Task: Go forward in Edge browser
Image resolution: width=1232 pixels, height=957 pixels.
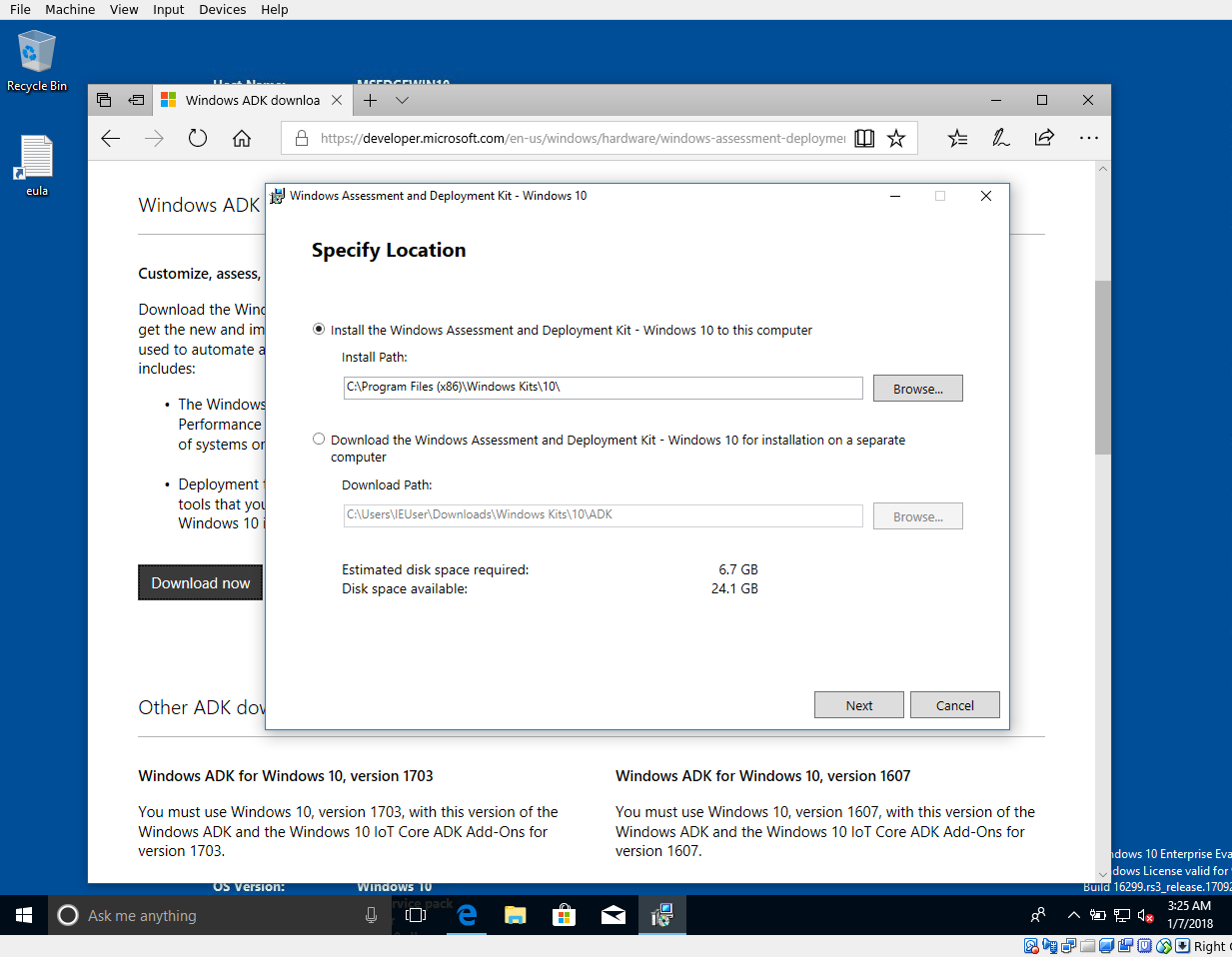Action: (x=154, y=138)
